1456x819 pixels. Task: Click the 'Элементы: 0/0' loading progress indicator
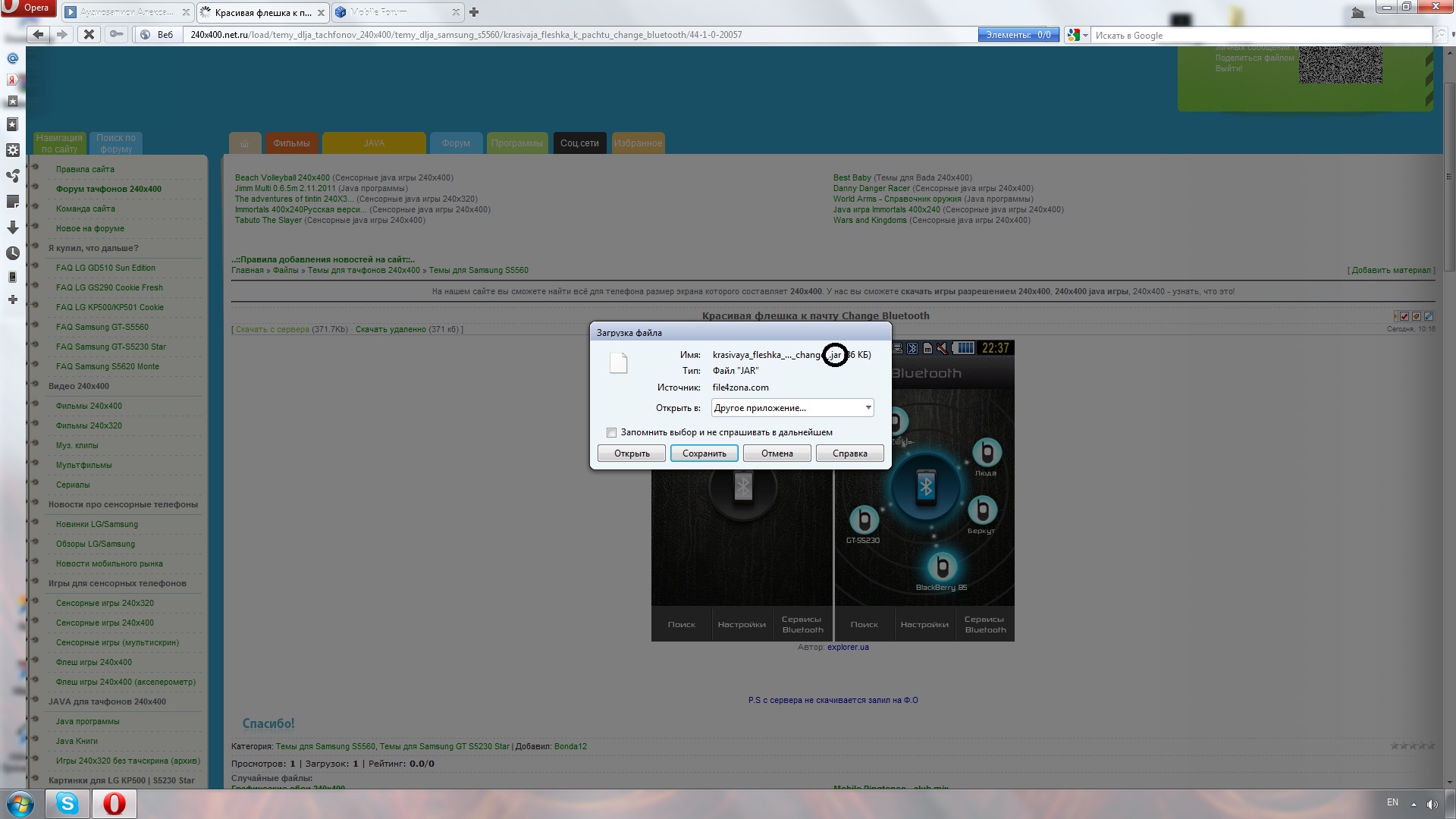(1018, 35)
